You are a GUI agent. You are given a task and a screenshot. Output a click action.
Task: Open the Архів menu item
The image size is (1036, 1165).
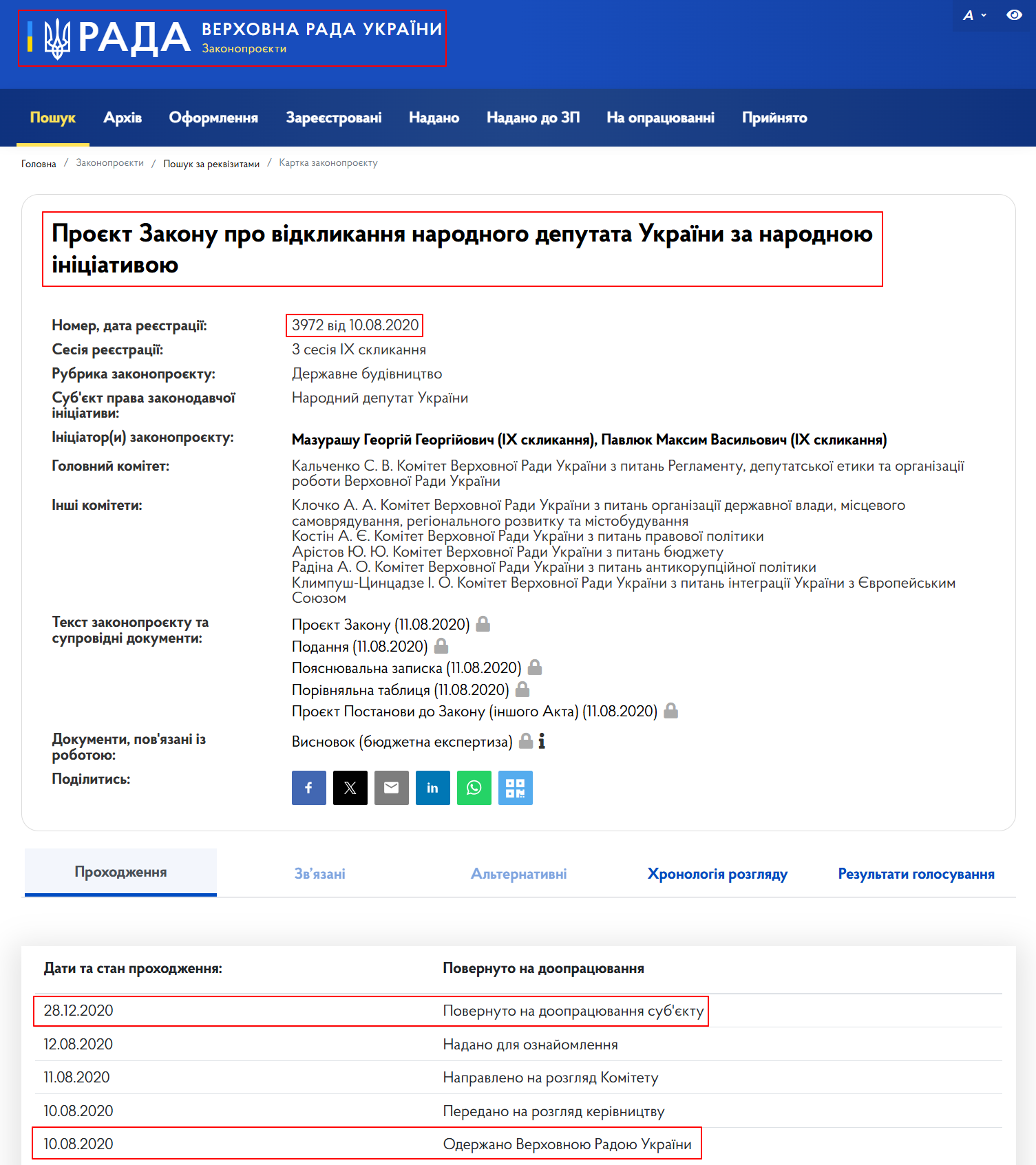[x=123, y=118]
